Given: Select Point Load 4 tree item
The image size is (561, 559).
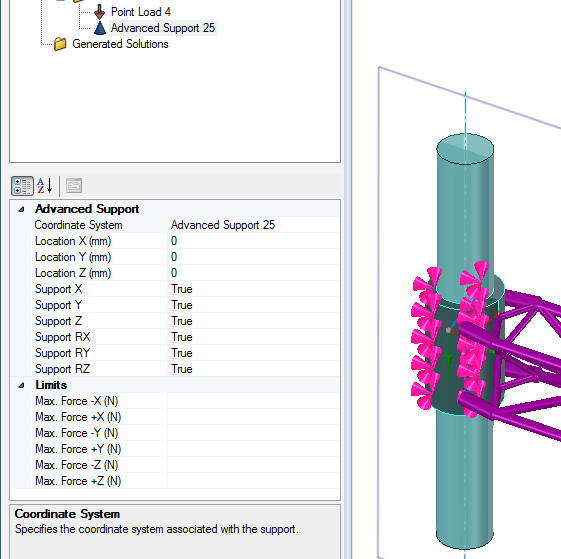Looking at the screenshot, I should [x=141, y=12].
